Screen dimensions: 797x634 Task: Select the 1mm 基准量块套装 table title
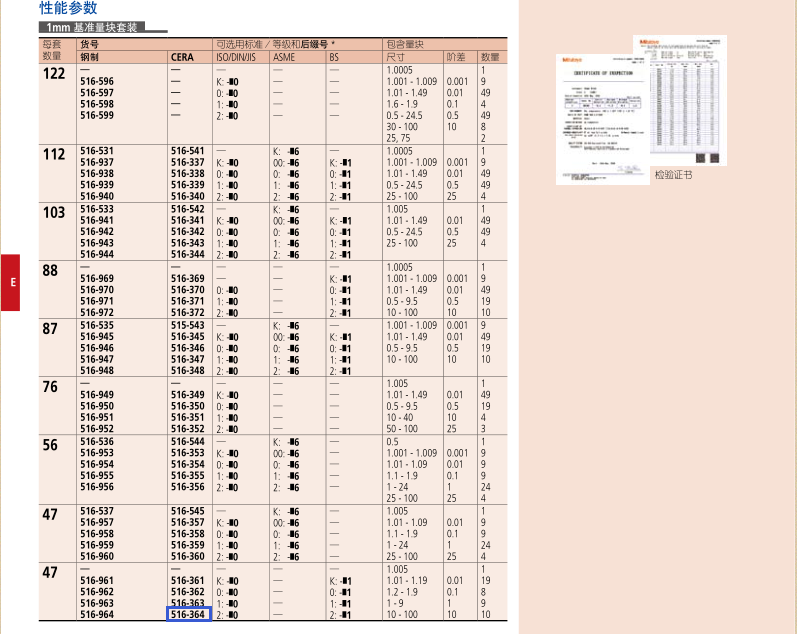tap(92, 27)
